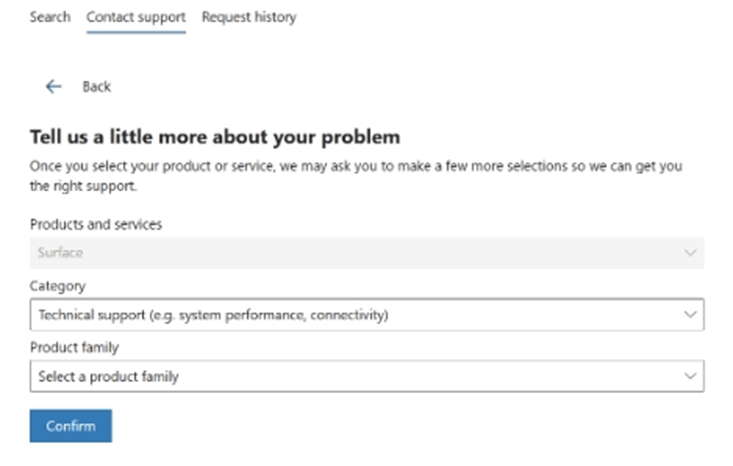Open the Products and services dropdown
This screenshot has width=733, height=466.
tap(366, 253)
